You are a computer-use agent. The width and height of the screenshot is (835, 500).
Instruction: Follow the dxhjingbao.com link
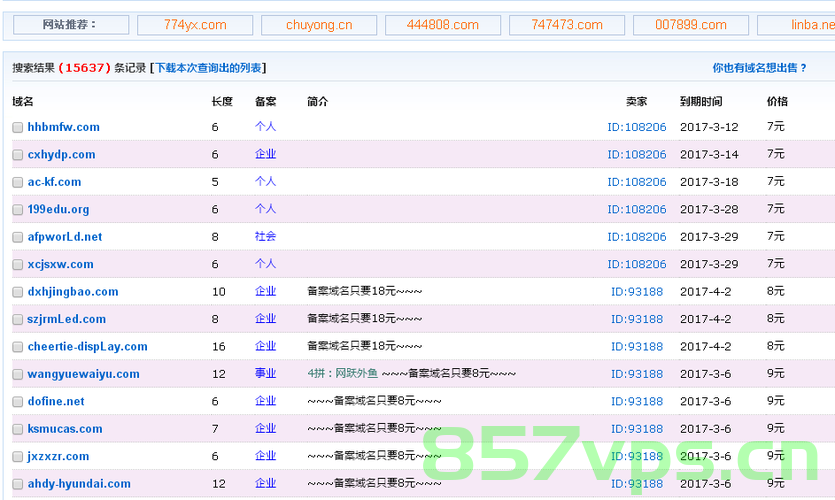pos(73,292)
